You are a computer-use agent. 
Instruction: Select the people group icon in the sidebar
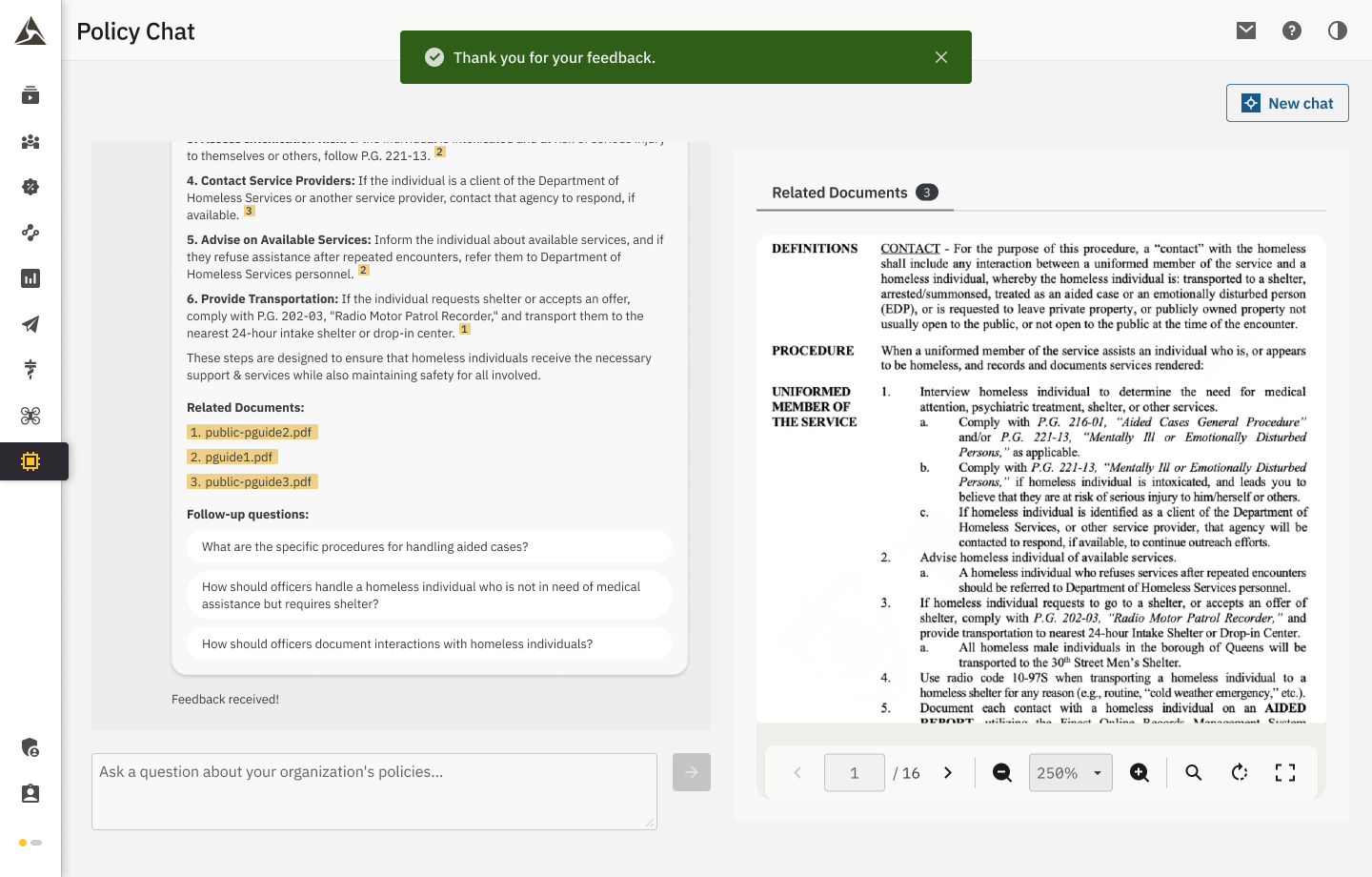(30, 141)
